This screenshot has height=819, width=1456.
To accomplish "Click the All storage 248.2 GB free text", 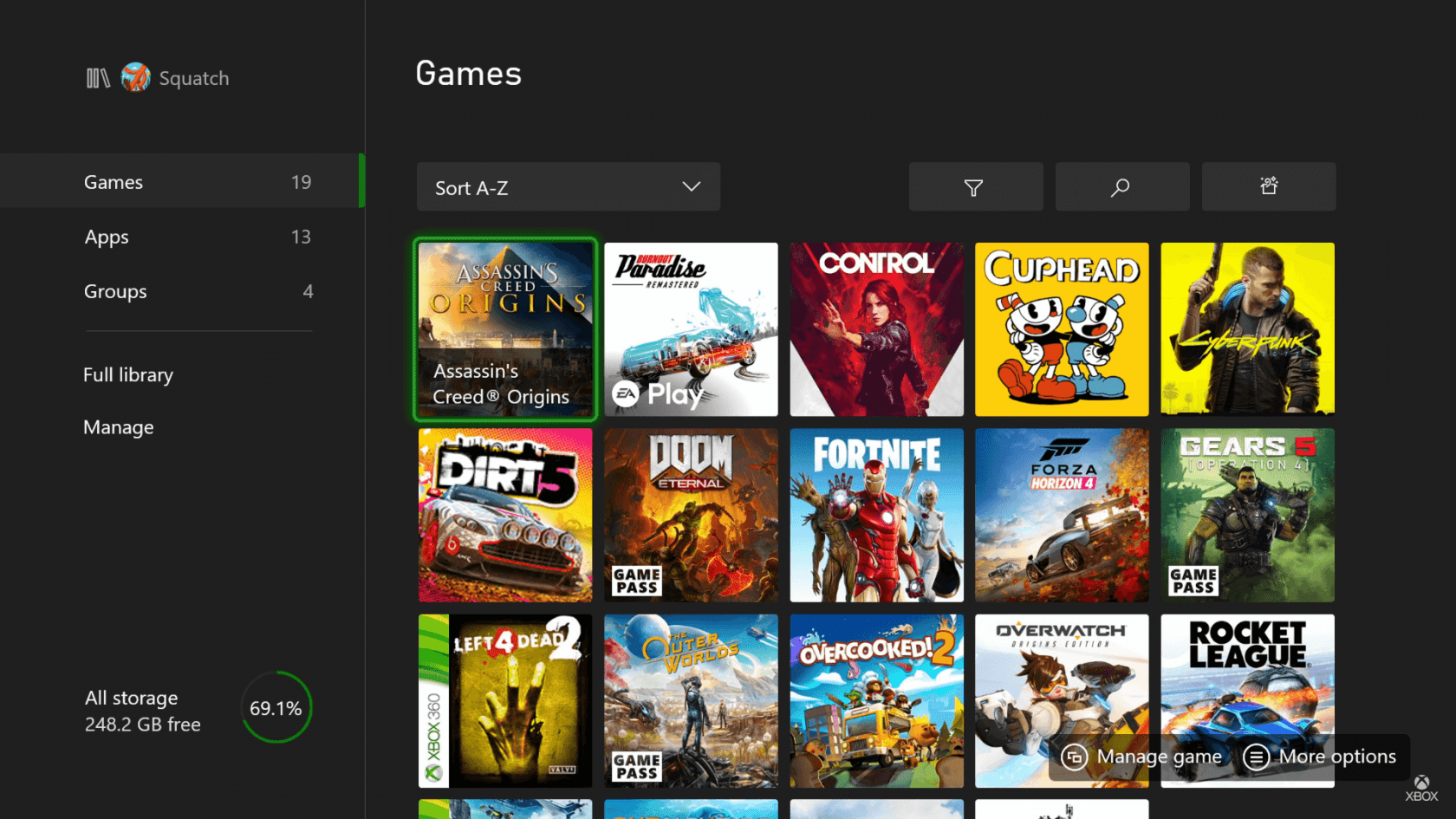I will (143, 712).
